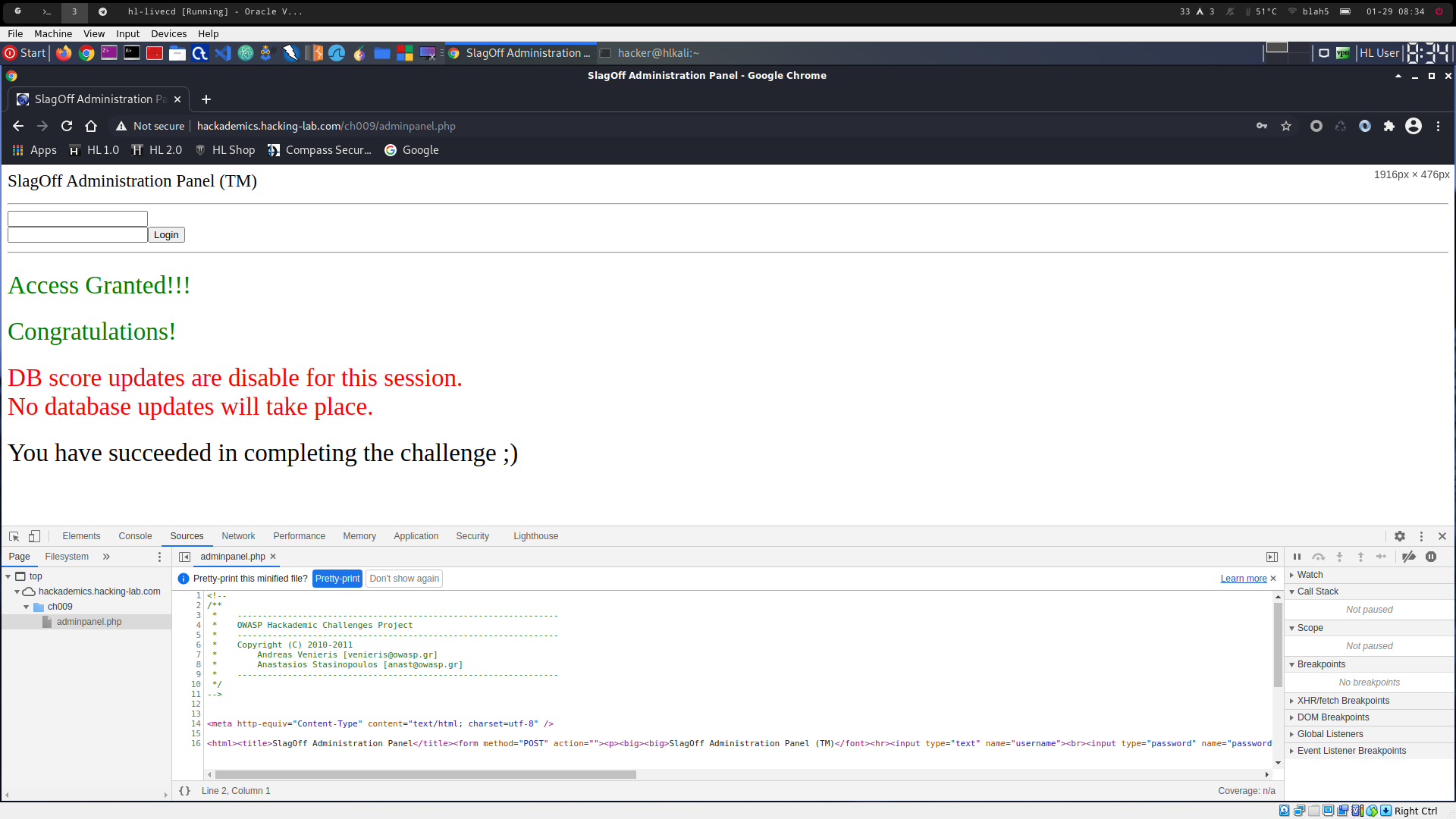
Task: Switch to the Network tab
Action: [238, 536]
